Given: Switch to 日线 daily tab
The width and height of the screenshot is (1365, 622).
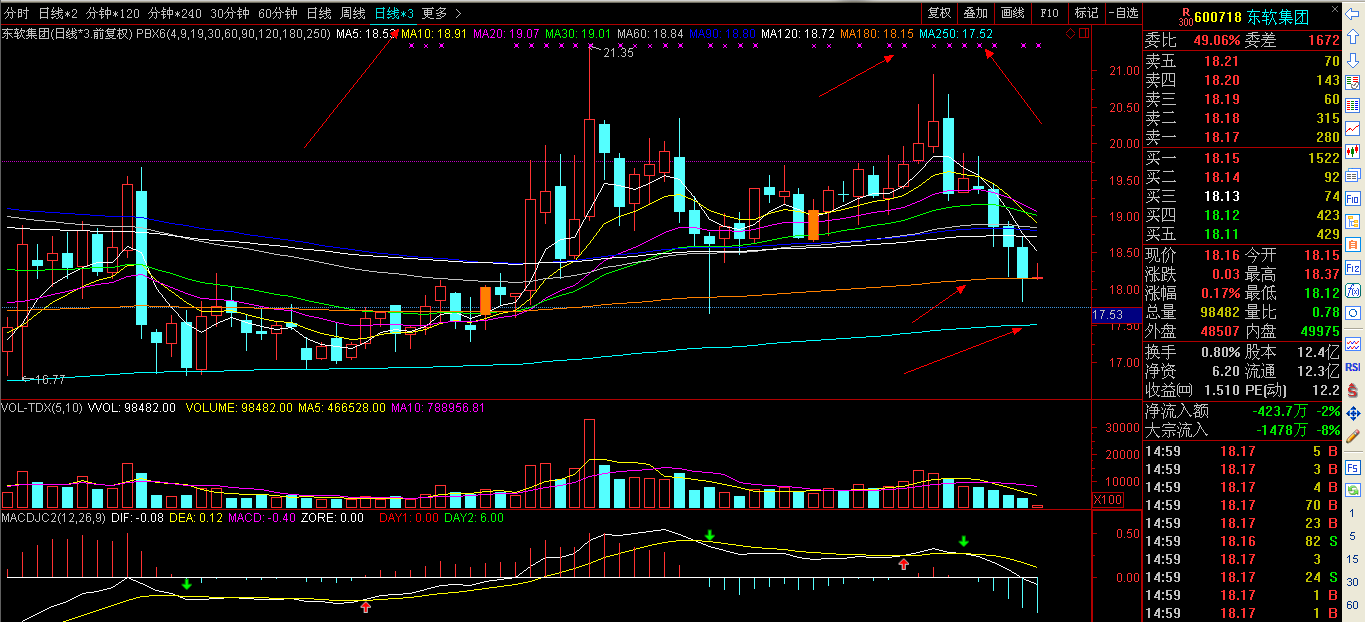Looking at the screenshot, I should click(x=318, y=13).
